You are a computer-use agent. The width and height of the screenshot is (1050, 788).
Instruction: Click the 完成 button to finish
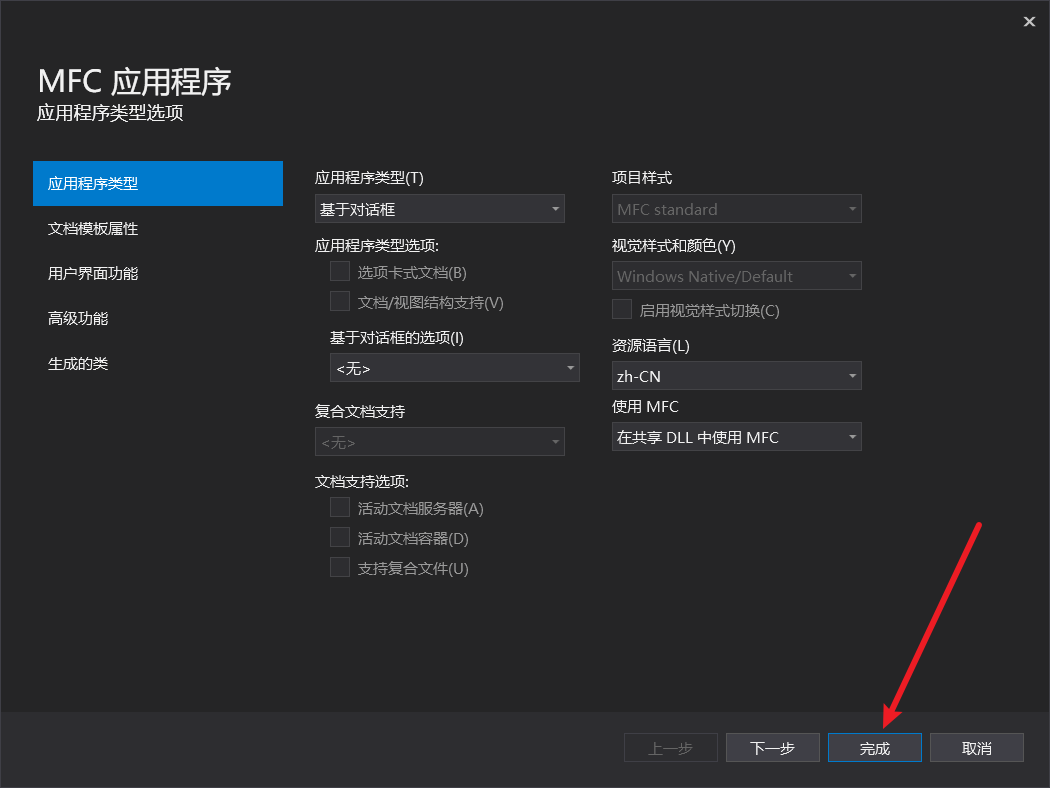(874, 747)
